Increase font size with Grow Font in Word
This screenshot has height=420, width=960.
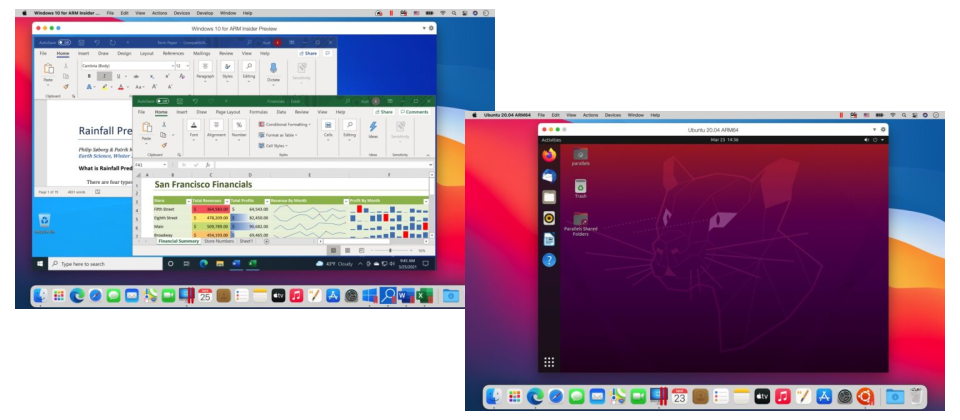[x=154, y=87]
